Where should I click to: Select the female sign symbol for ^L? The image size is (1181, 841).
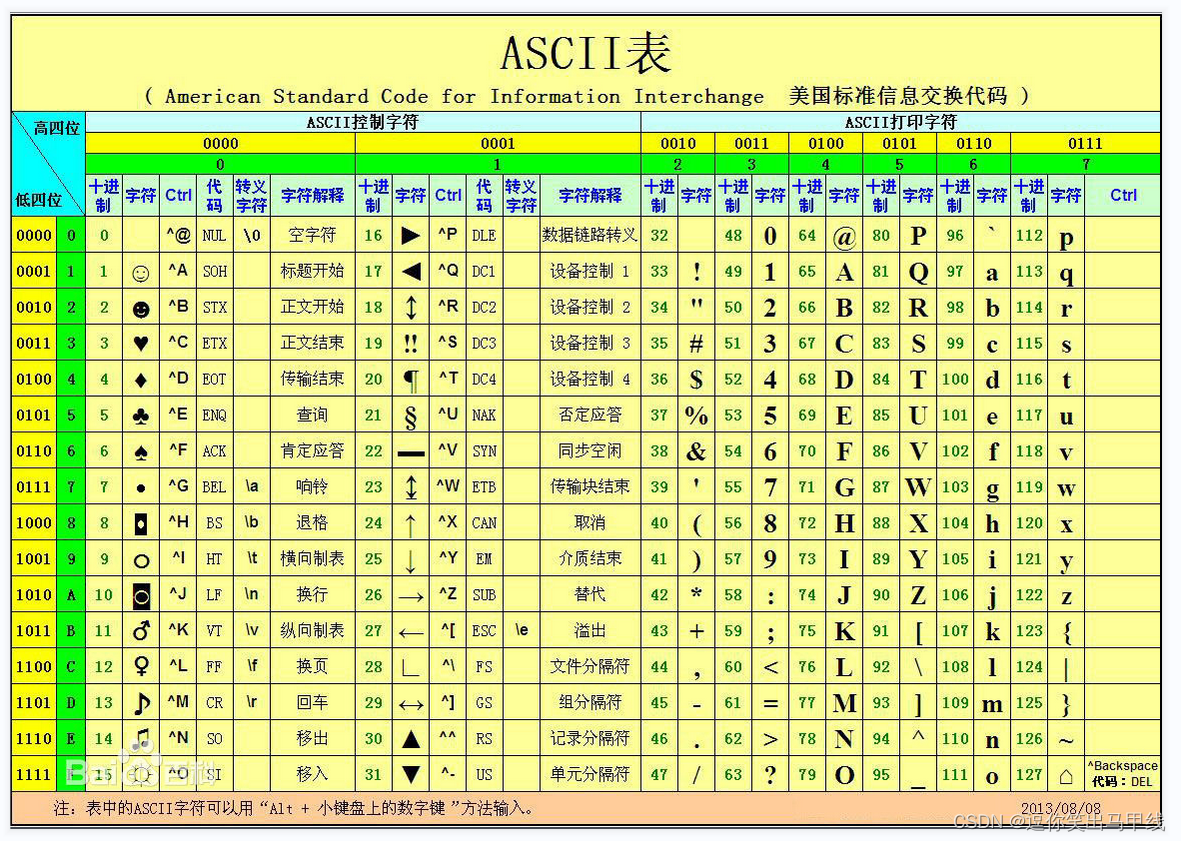(x=141, y=666)
